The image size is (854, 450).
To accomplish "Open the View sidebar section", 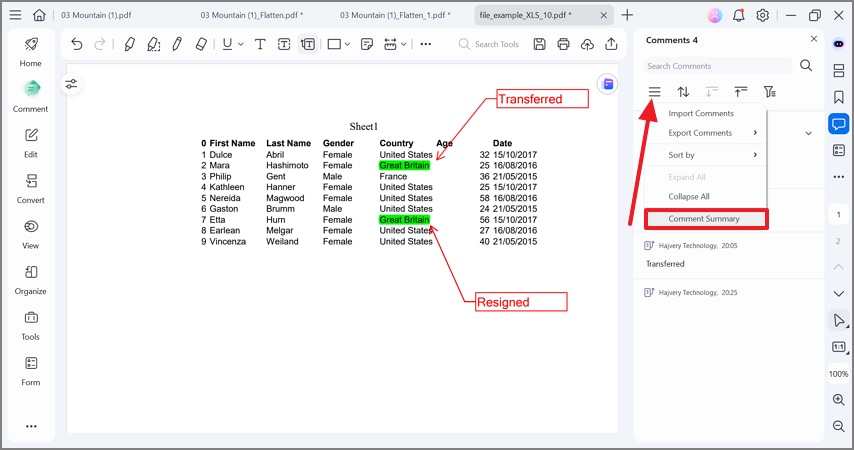I will (x=30, y=234).
